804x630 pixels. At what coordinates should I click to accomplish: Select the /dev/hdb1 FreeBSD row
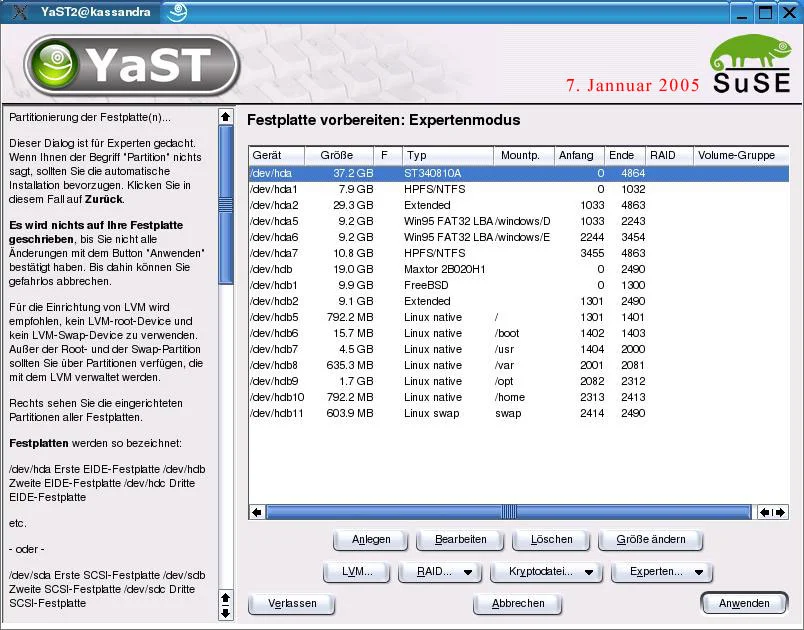click(x=518, y=285)
